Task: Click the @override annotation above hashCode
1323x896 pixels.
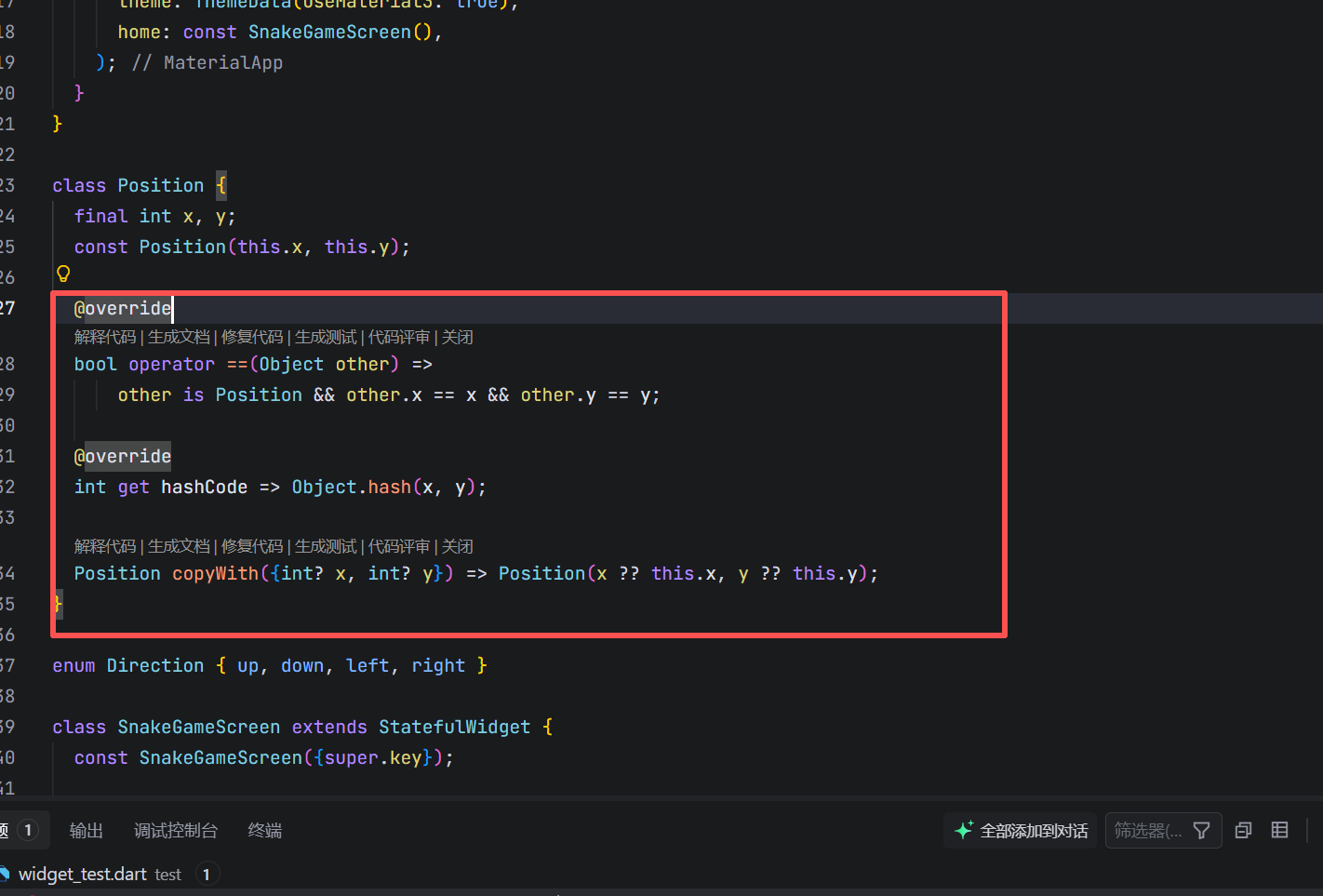Action: tap(123, 456)
